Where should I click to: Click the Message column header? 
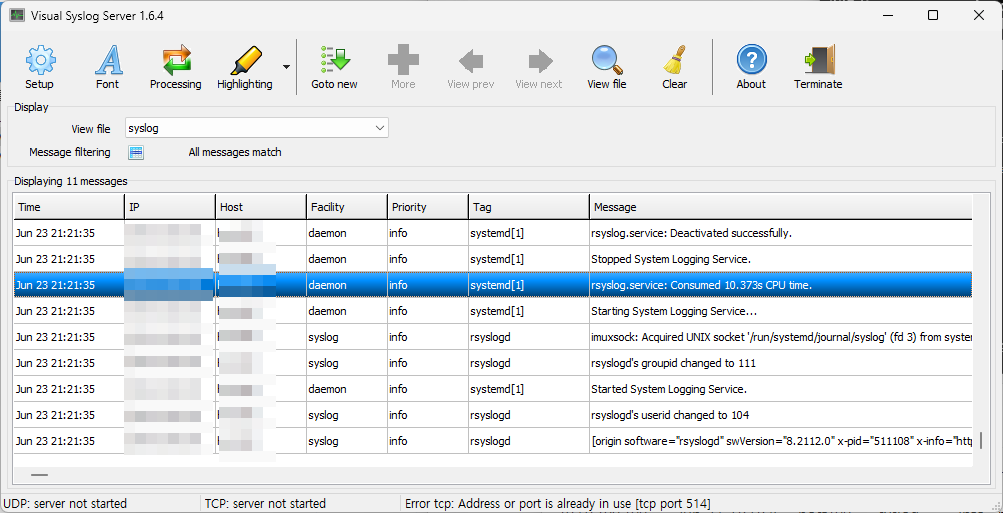pyautogui.click(x=780, y=207)
